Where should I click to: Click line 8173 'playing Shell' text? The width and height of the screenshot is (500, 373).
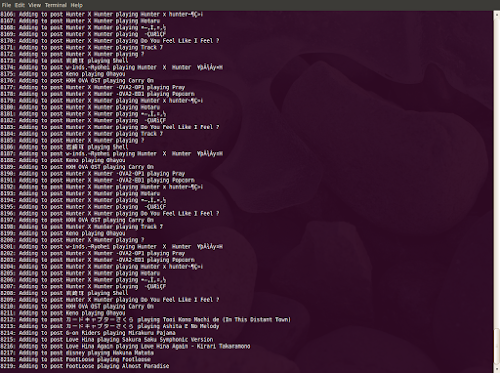108,61
